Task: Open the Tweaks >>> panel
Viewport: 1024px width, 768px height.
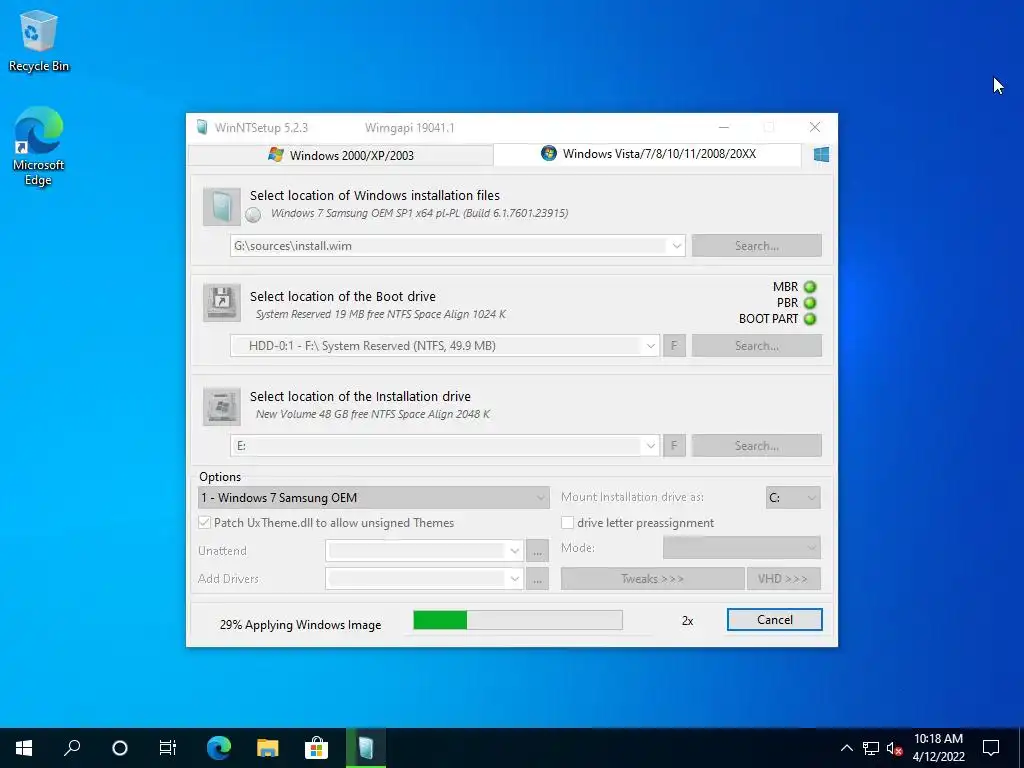Action: coord(652,579)
